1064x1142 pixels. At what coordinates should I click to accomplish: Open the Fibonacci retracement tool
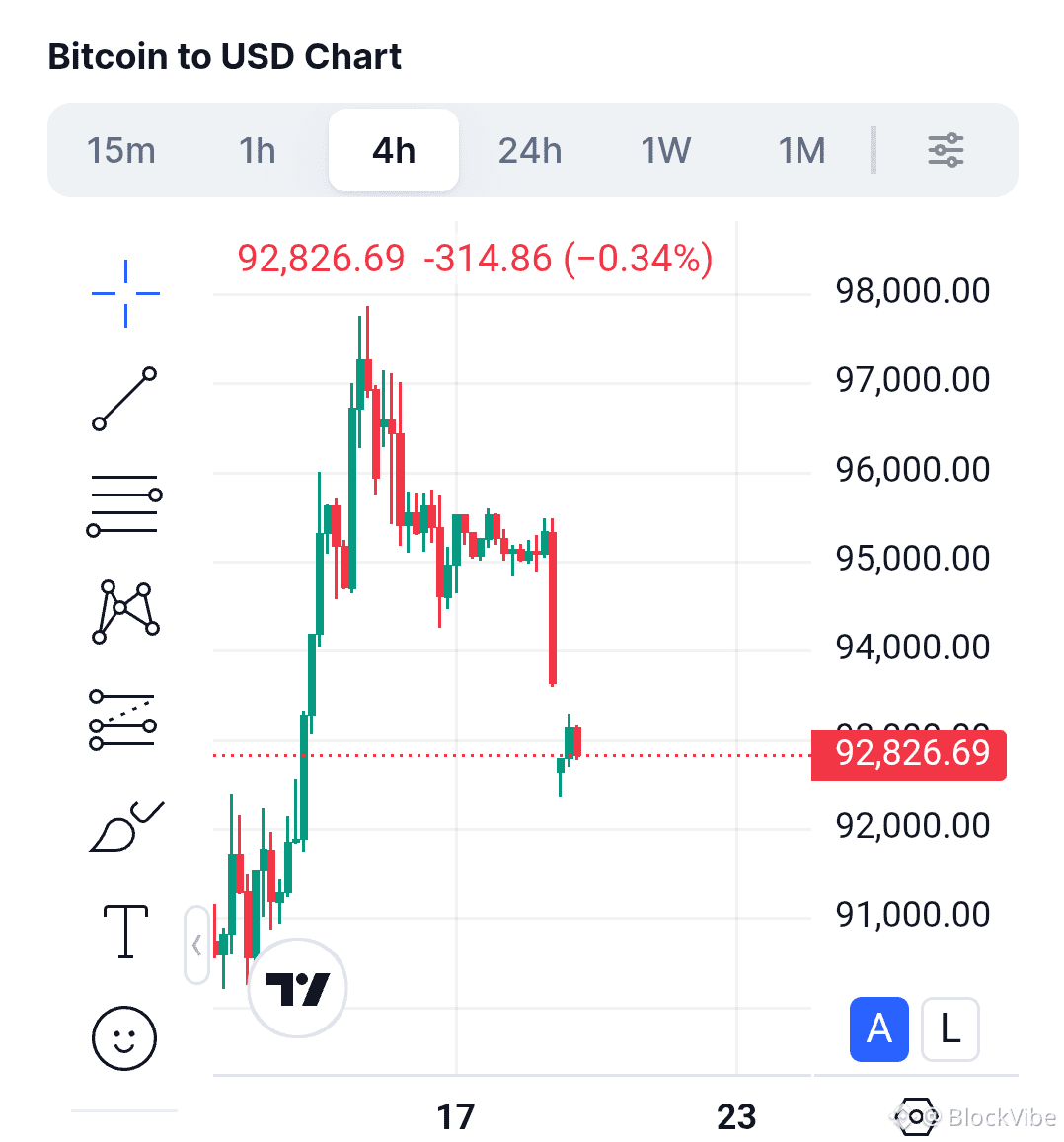click(x=125, y=504)
